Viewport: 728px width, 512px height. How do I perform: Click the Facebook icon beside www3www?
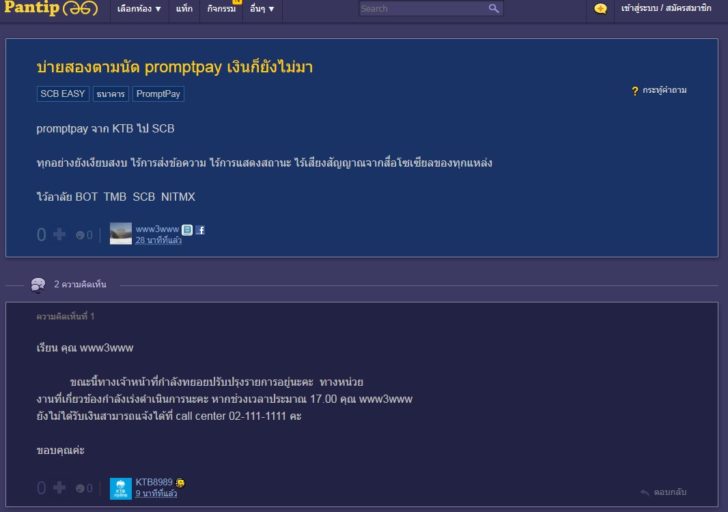click(x=200, y=230)
